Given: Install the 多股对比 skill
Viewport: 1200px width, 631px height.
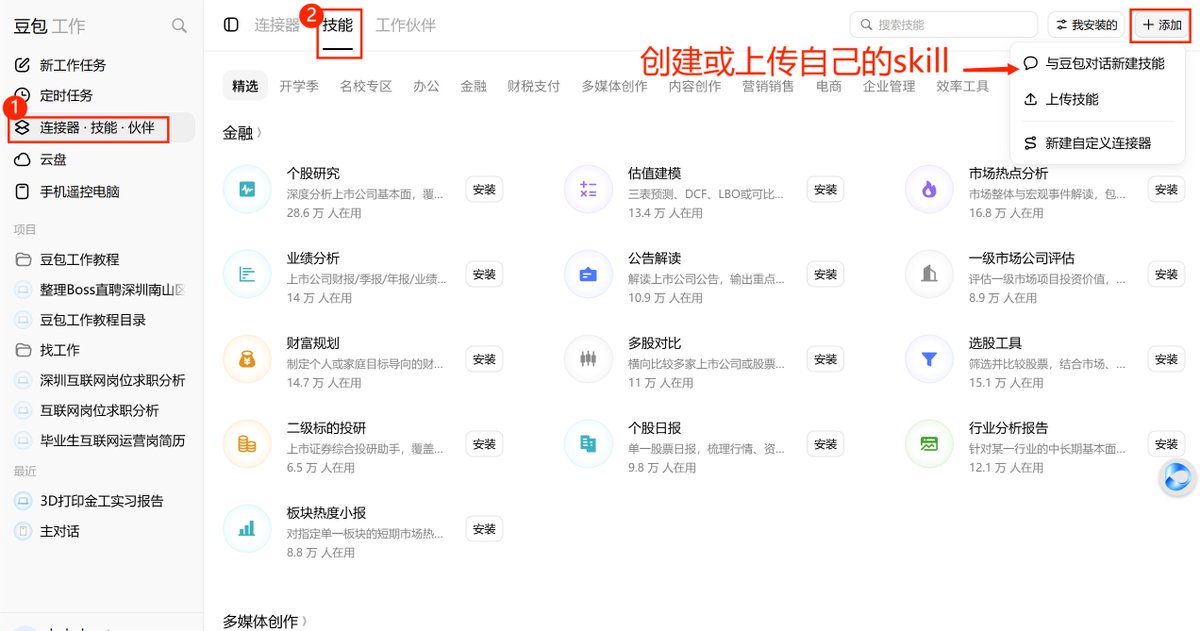Looking at the screenshot, I should pyautogui.click(x=825, y=359).
